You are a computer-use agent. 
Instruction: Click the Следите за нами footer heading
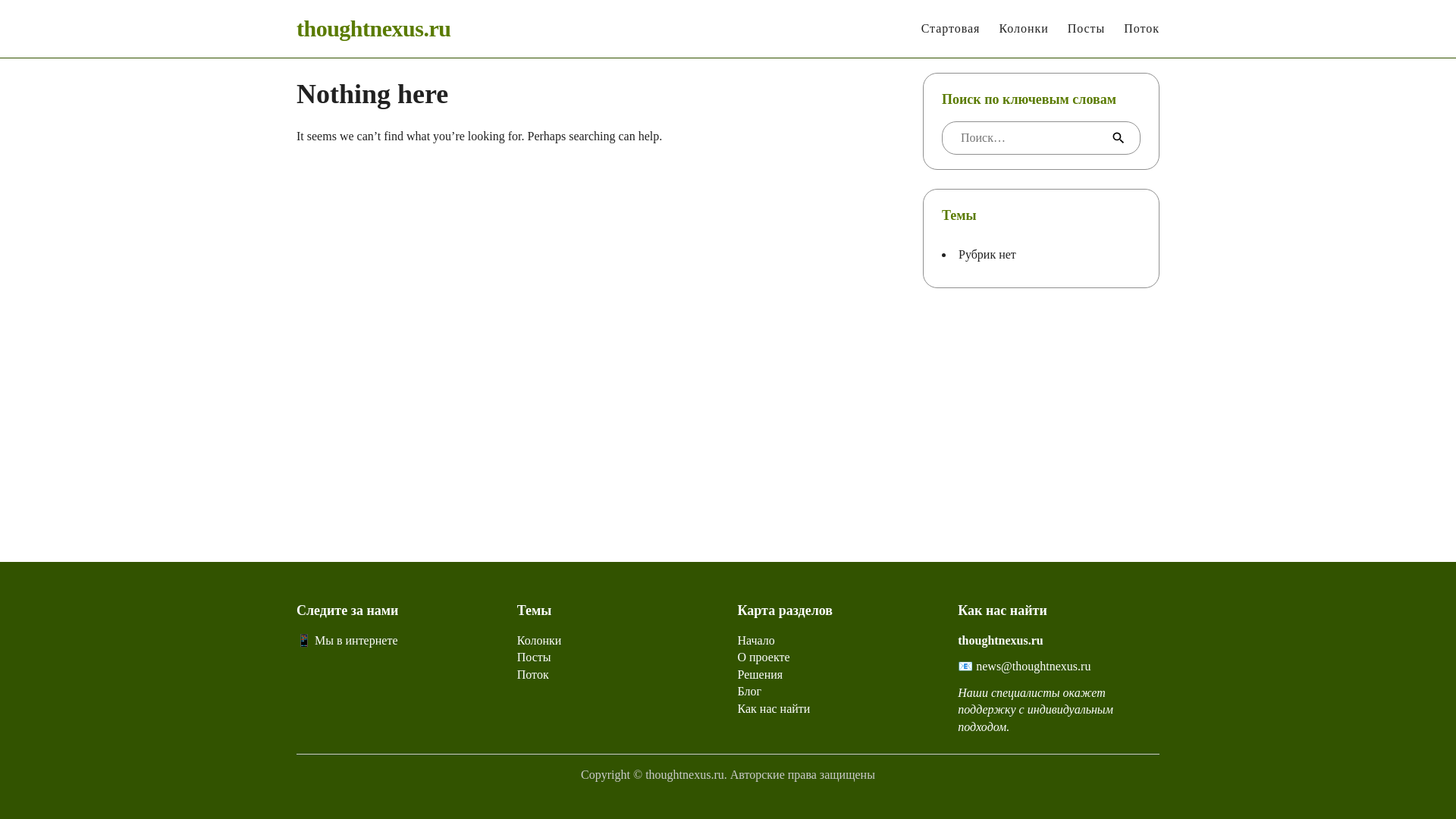[x=347, y=610]
